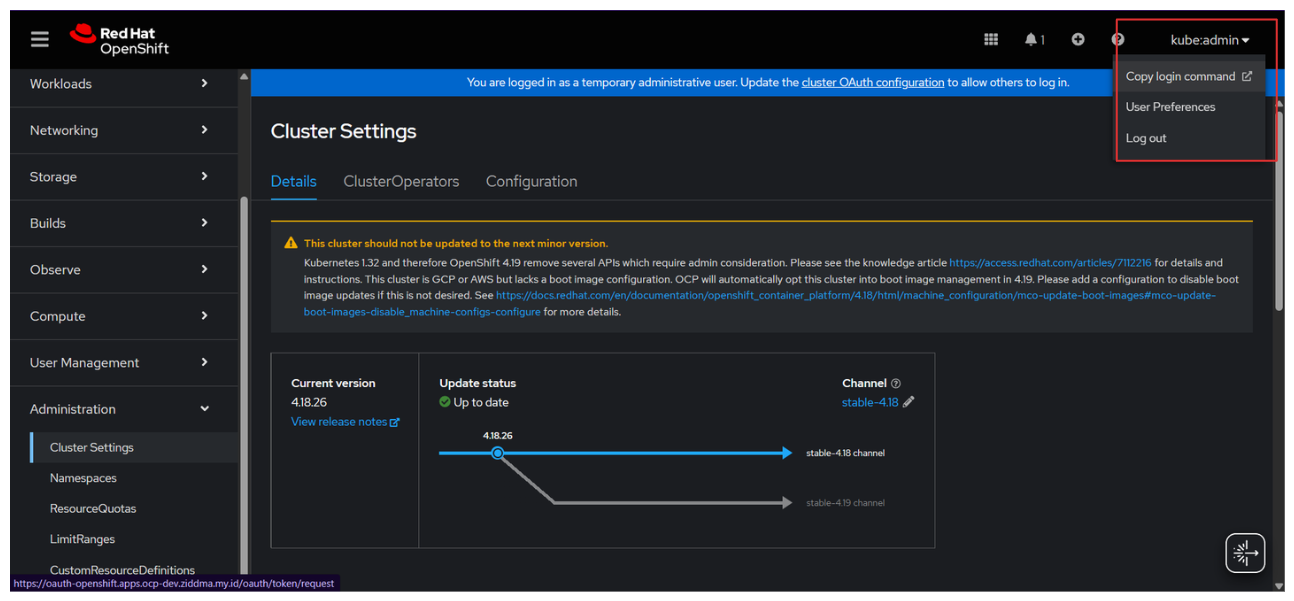This screenshot has width=1294, height=601.
Task: Open the cluster OAuth configuration link
Action: [x=872, y=82]
